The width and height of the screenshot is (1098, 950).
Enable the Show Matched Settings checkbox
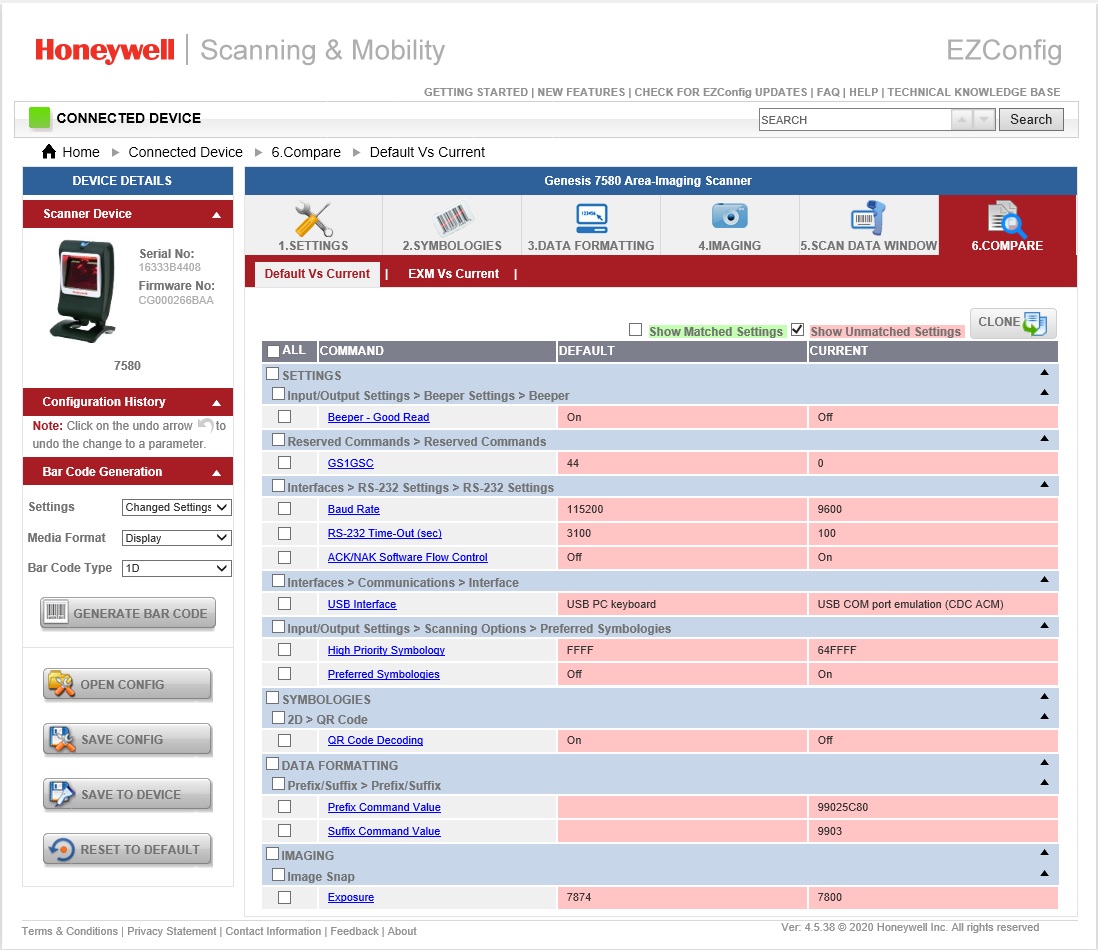(x=635, y=330)
